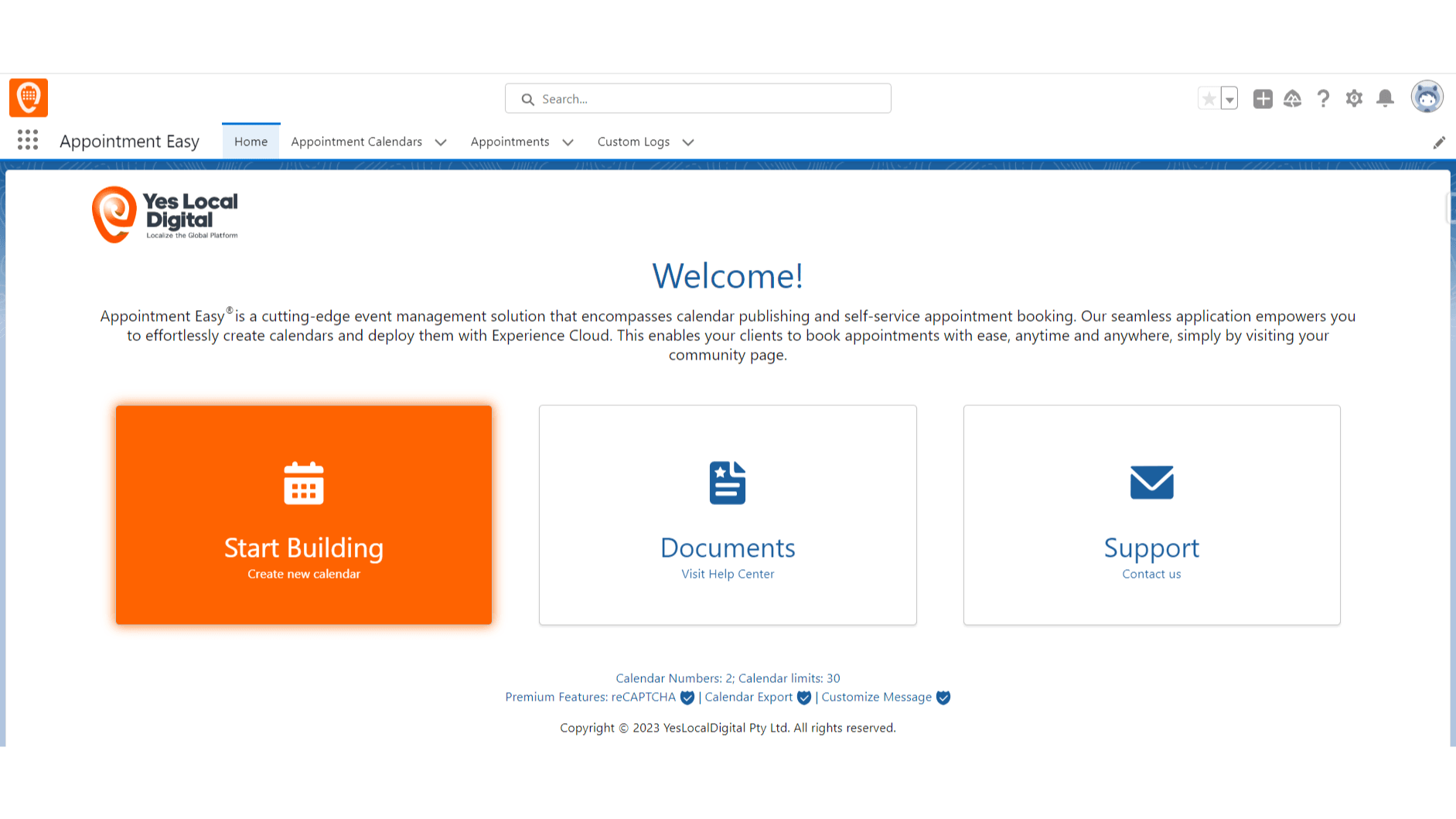
Task: Expand the Custom Logs chevron menu
Action: click(688, 142)
